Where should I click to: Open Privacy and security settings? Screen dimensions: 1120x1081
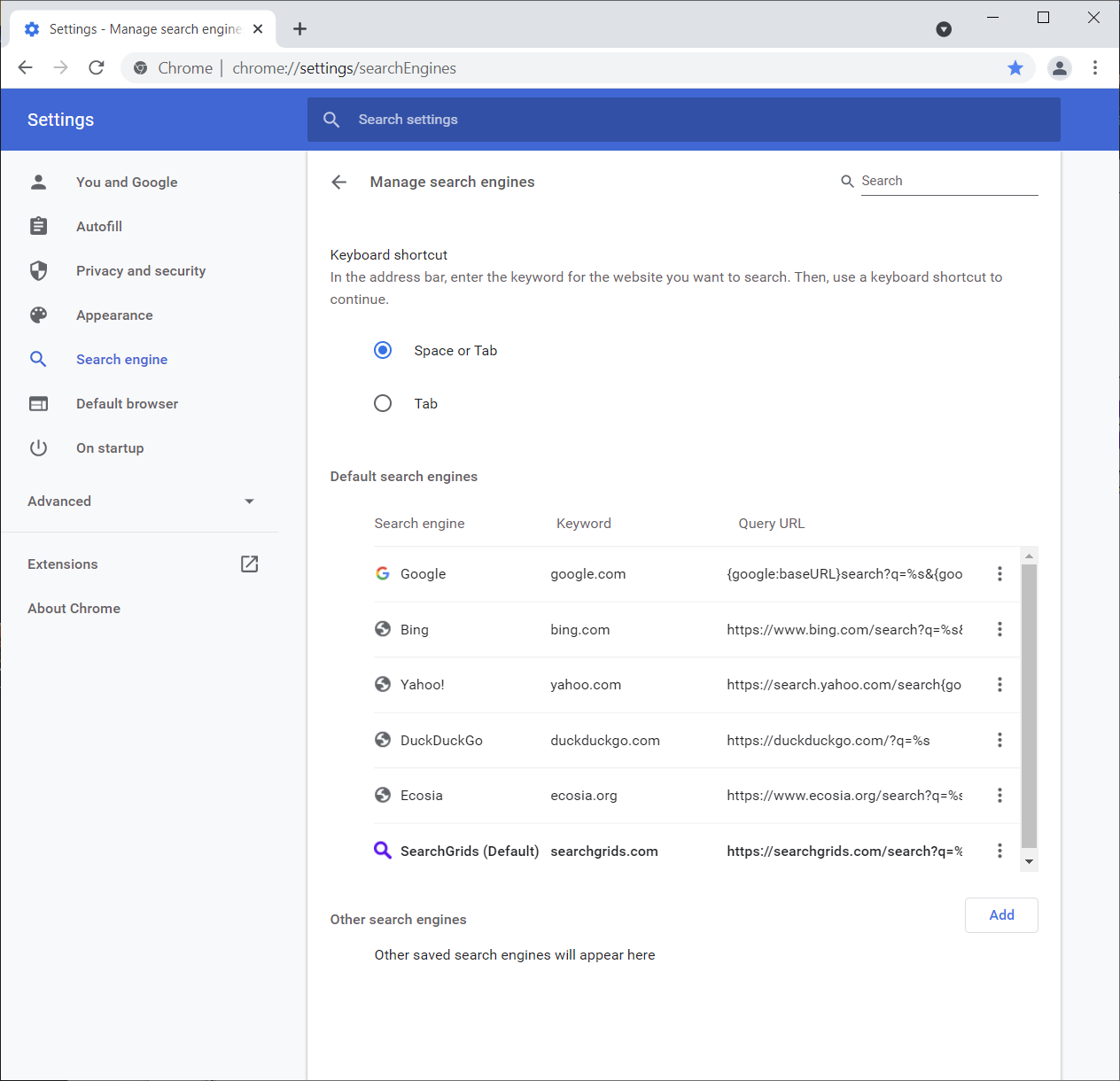click(x=141, y=270)
